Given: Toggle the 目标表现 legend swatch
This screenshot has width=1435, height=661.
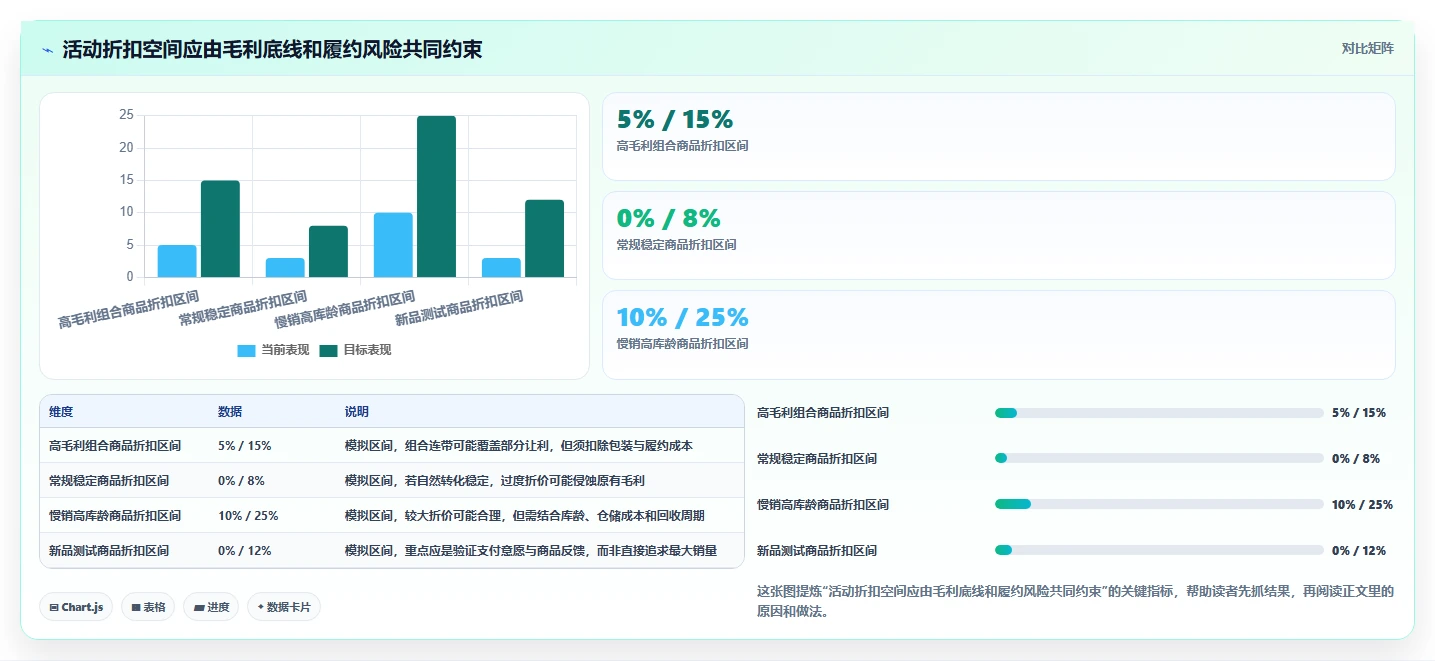Looking at the screenshot, I should 328,350.
